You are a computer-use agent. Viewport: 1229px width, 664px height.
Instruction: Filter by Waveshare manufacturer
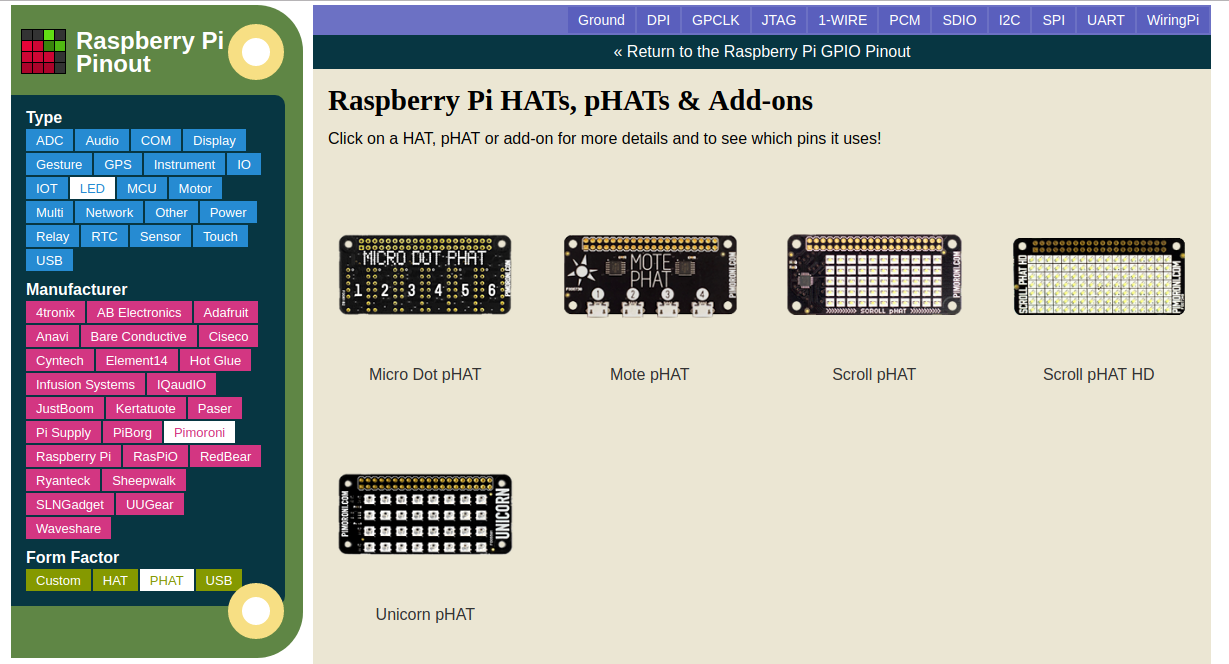pyautogui.click(x=68, y=528)
